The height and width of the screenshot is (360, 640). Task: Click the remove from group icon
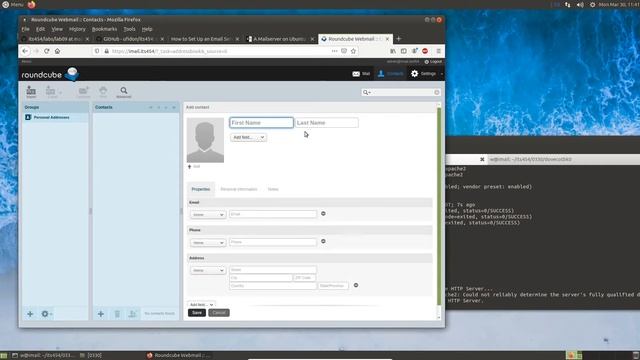click(133, 314)
